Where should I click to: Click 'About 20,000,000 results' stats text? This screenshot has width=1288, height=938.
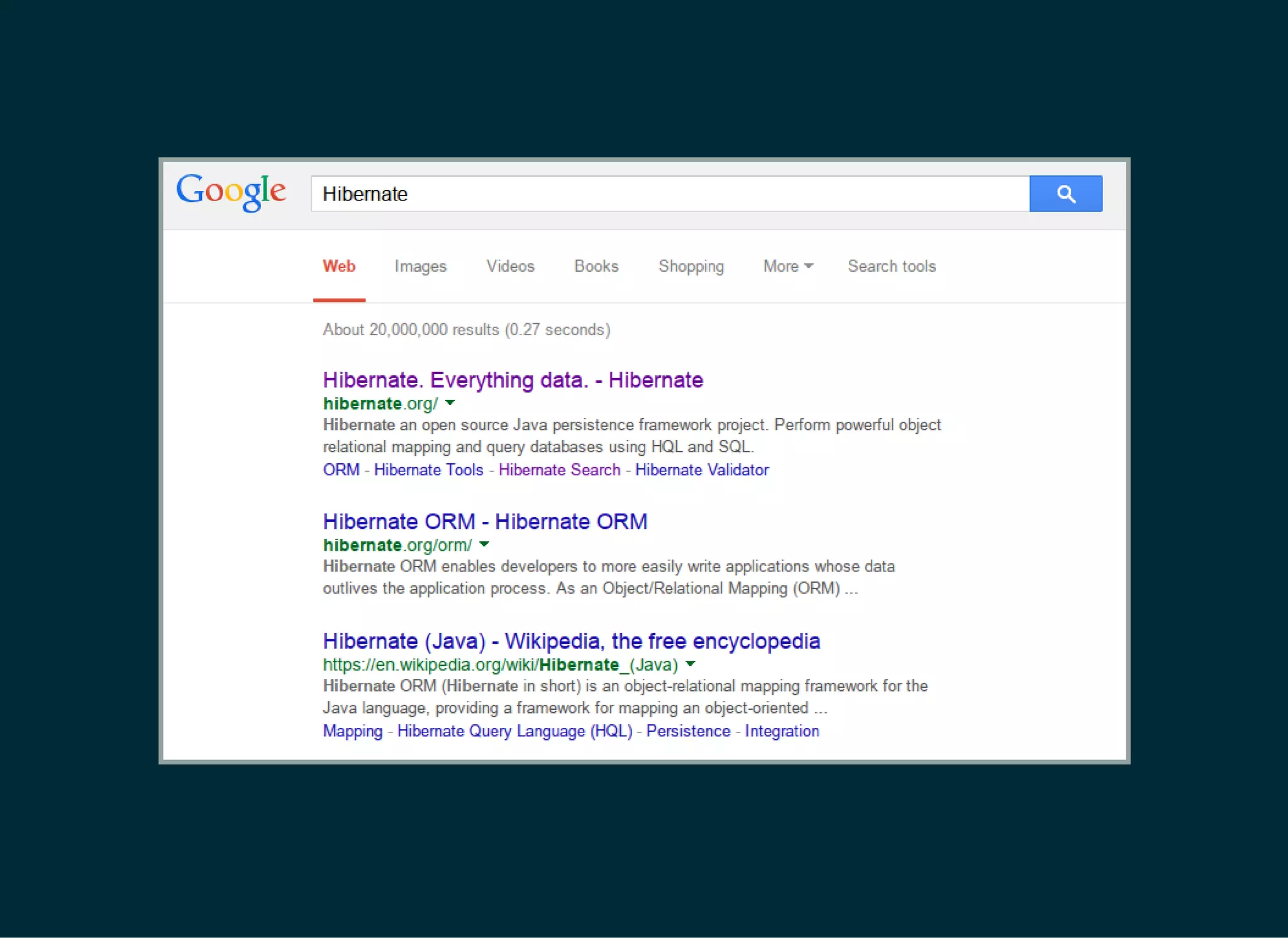(x=467, y=329)
